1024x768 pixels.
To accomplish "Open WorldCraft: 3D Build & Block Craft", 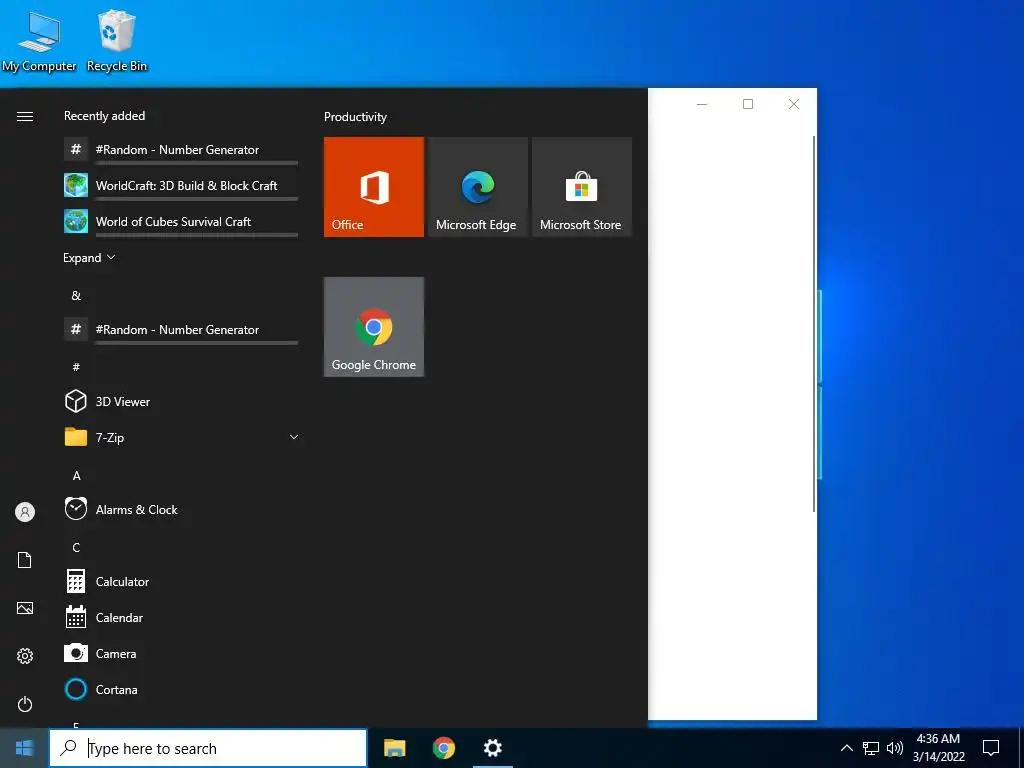I will tap(182, 185).
